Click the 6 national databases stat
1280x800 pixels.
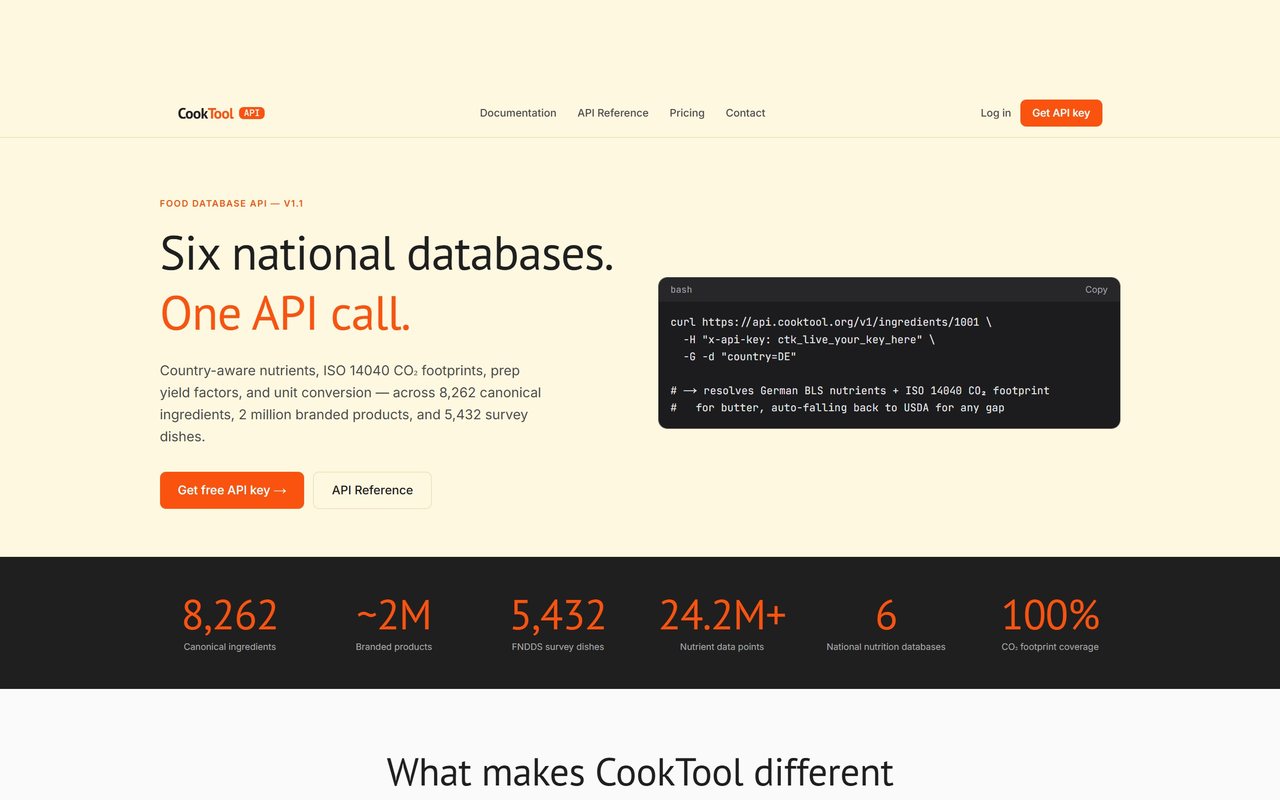pyautogui.click(x=886, y=624)
